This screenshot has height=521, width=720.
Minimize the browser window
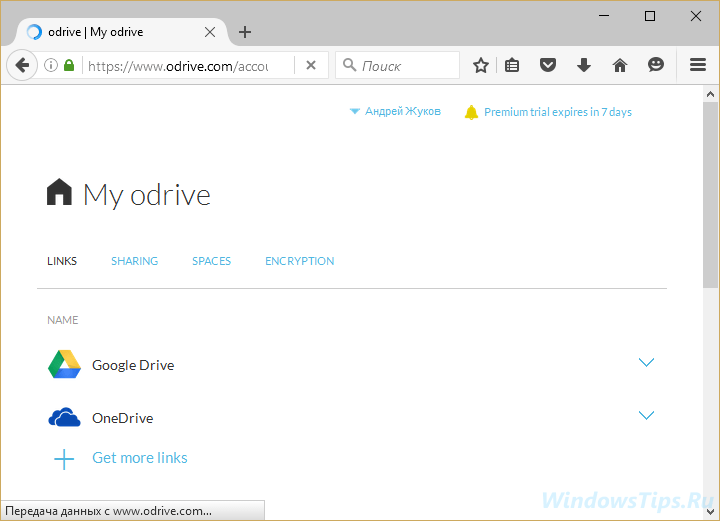click(x=604, y=16)
